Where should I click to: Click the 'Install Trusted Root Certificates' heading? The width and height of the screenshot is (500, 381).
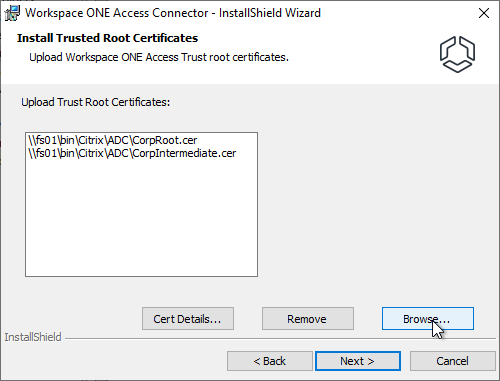click(x=107, y=38)
